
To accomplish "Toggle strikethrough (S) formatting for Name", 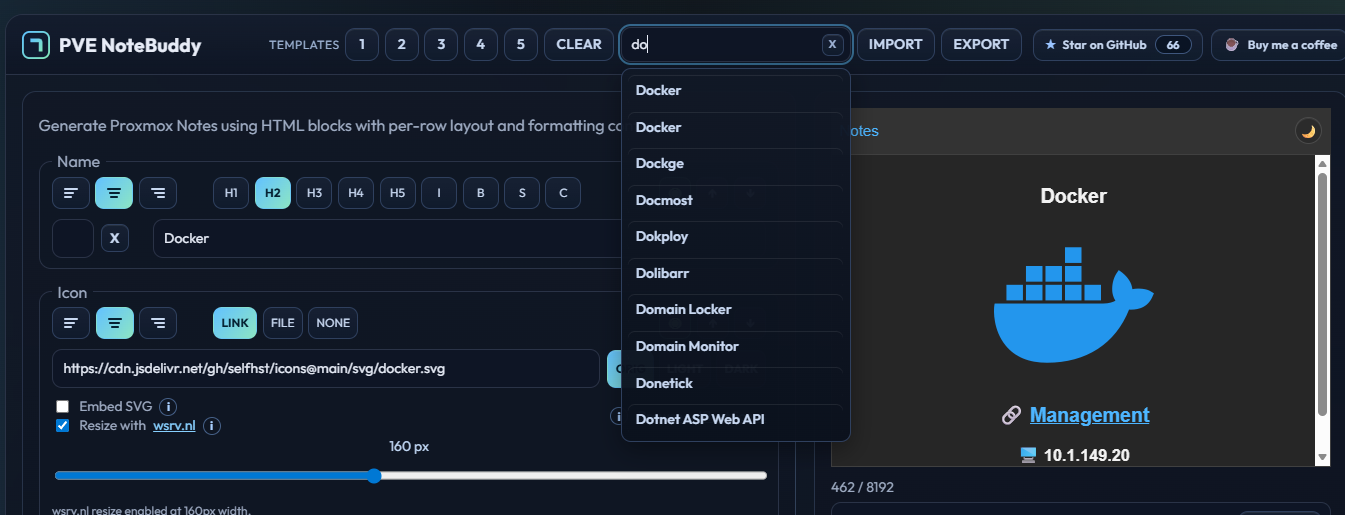I will (522, 192).
